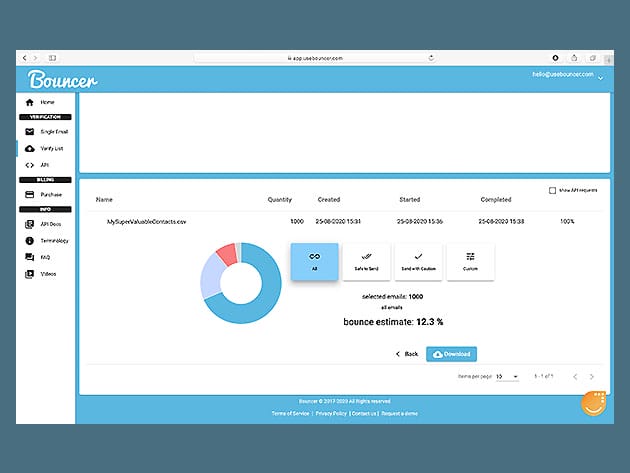Click the red segment of the donut chart
The image size is (630, 473).
[227, 255]
